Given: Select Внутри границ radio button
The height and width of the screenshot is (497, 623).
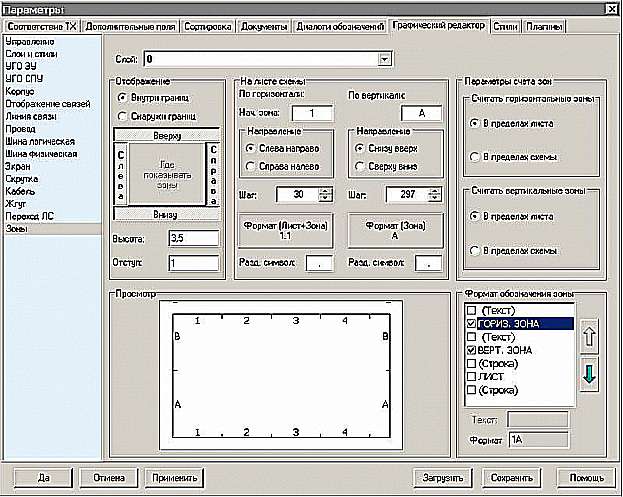Looking at the screenshot, I should (x=122, y=97).
